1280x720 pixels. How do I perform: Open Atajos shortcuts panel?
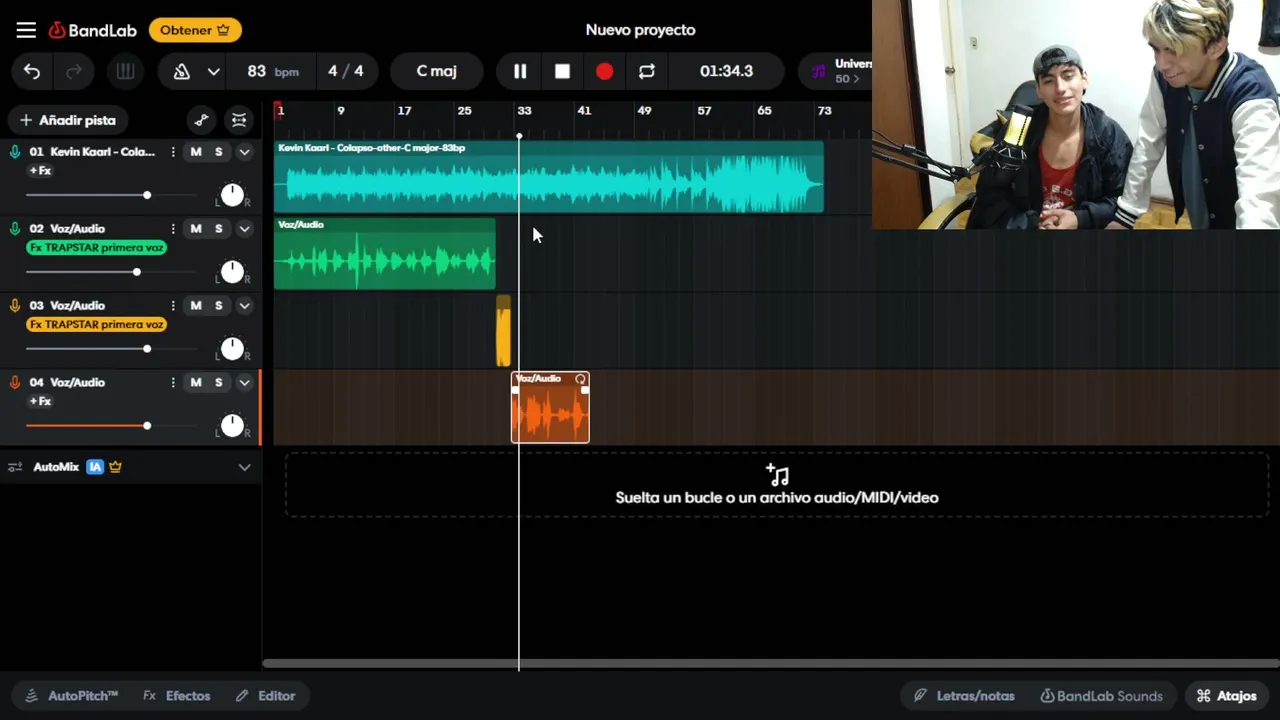(1227, 696)
